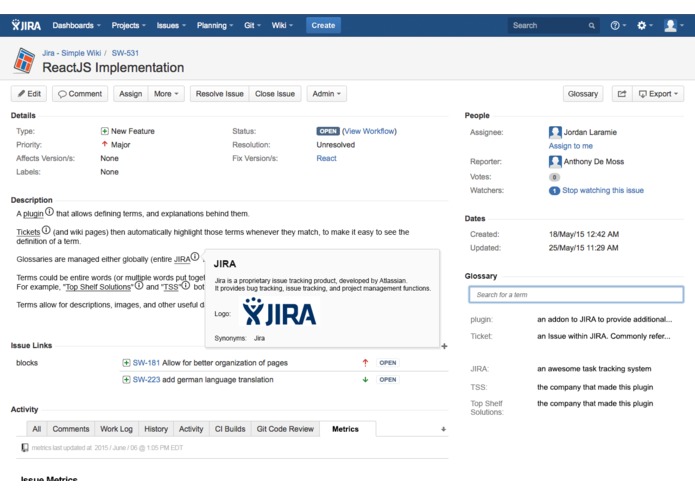The image size is (695, 494).
Task: Open the SW-181 issue link
Action: click(146, 363)
